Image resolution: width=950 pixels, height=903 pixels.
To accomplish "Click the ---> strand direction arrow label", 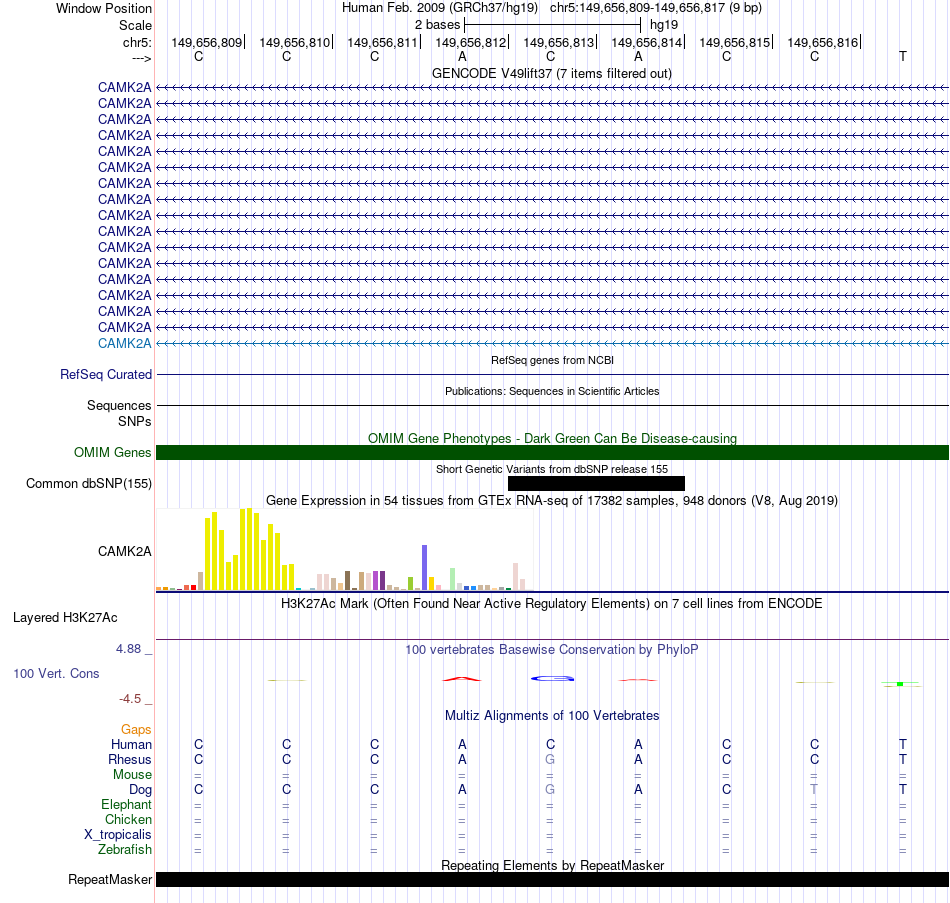I will click(x=142, y=58).
